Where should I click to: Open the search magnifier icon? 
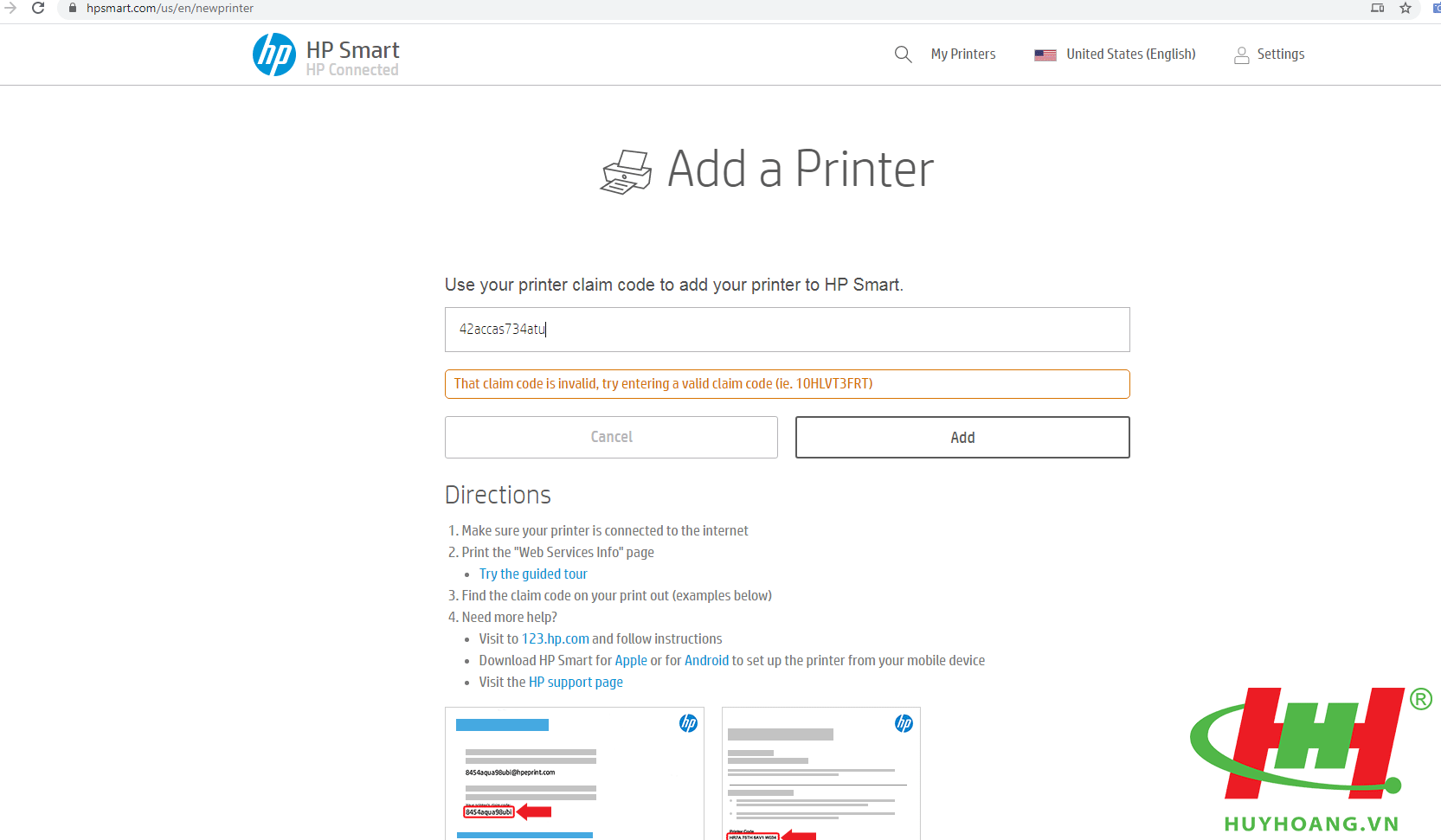[x=903, y=55]
